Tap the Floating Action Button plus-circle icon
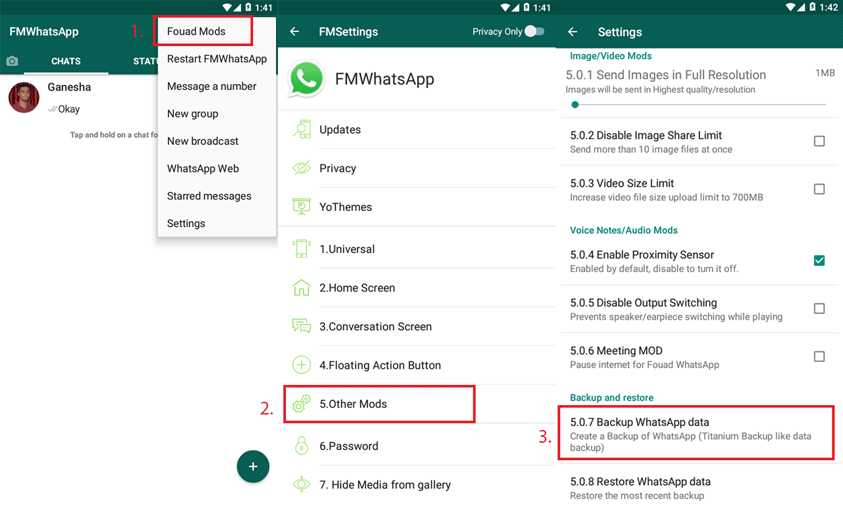The image size is (843, 511). click(x=302, y=365)
